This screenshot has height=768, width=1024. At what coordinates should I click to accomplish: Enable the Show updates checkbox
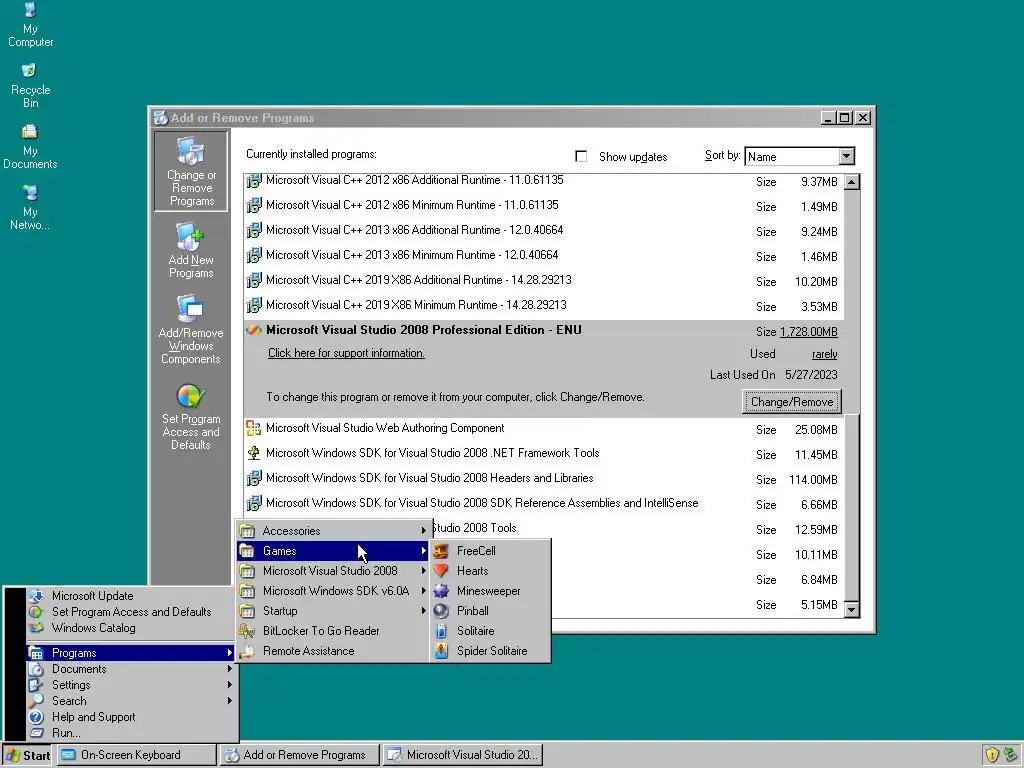[581, 156]
